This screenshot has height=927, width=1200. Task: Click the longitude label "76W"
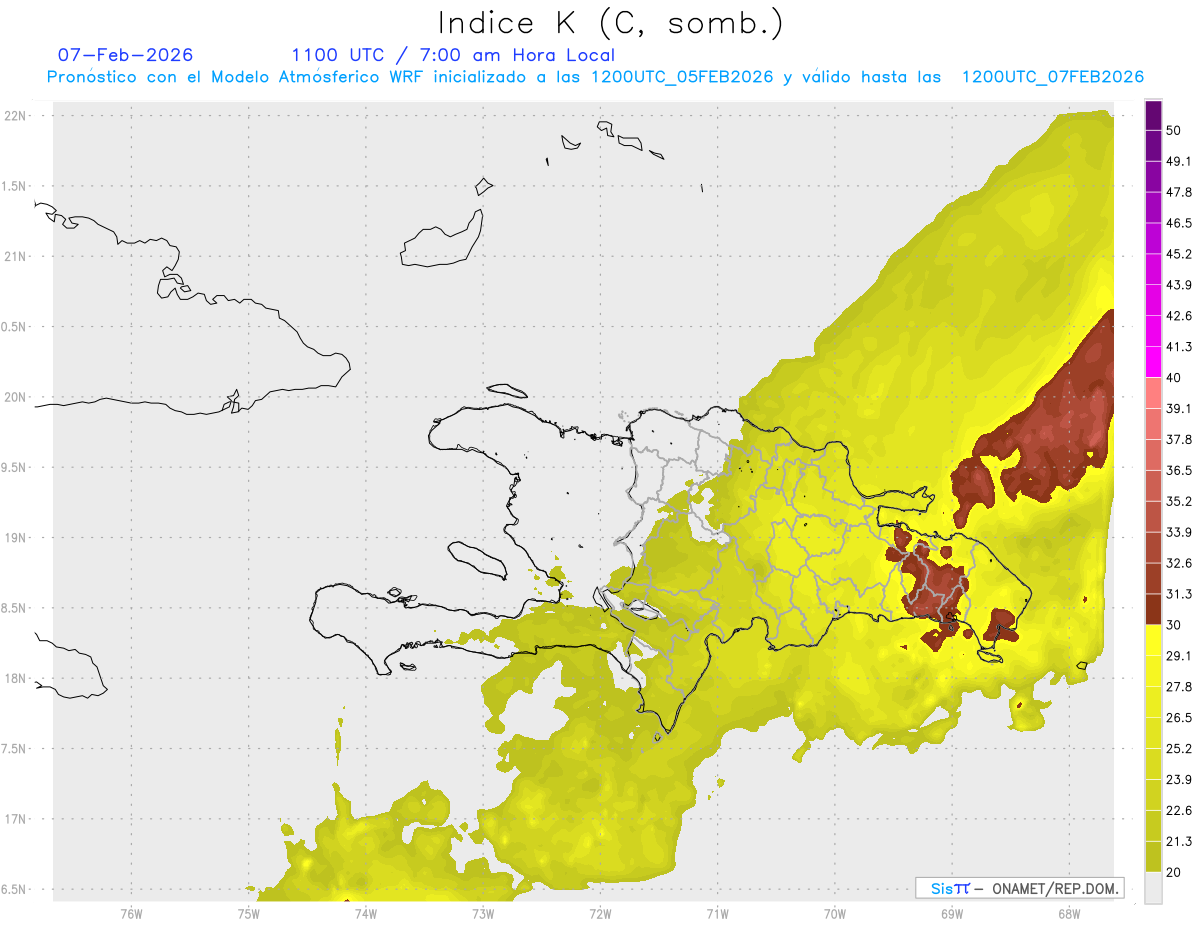pyautogui.click(x=131, y=912)
